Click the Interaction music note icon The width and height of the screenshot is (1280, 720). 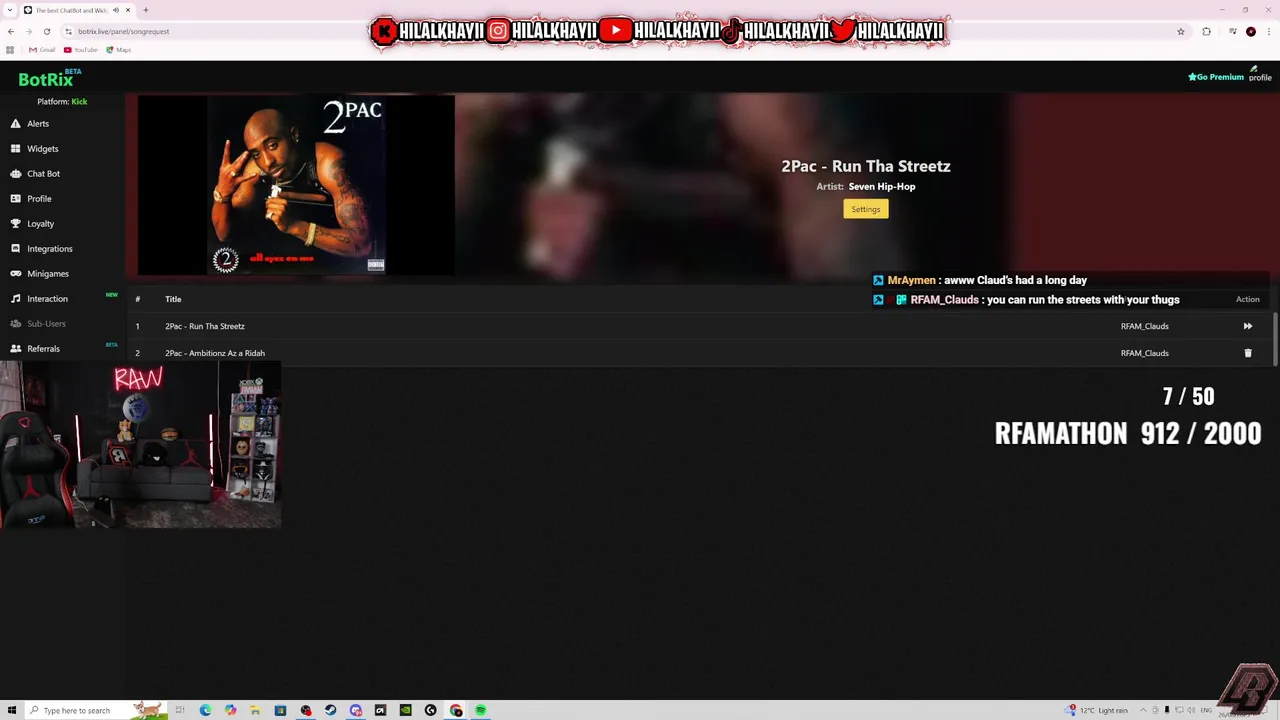(x=16, y=299)
